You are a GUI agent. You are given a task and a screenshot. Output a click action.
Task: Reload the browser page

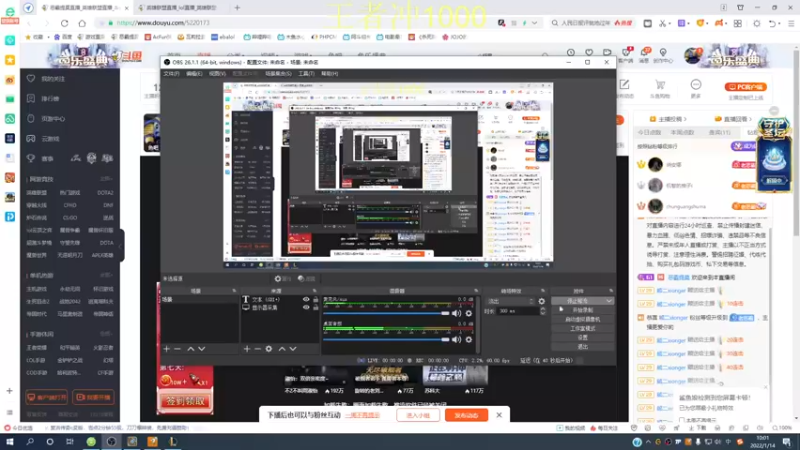[64, 23]
